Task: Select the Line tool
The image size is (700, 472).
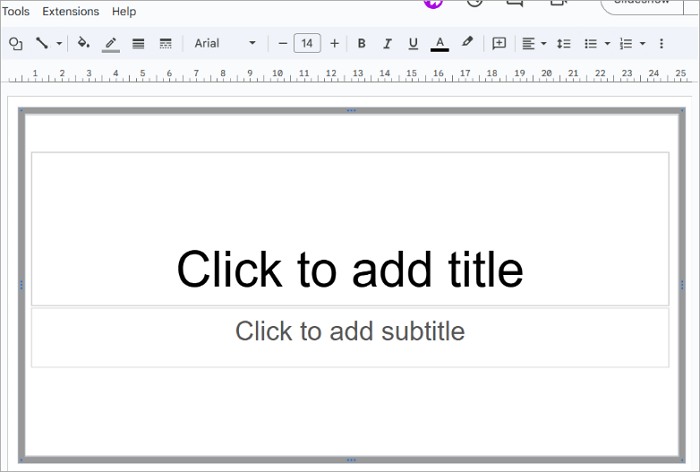Action: (42, 43)
